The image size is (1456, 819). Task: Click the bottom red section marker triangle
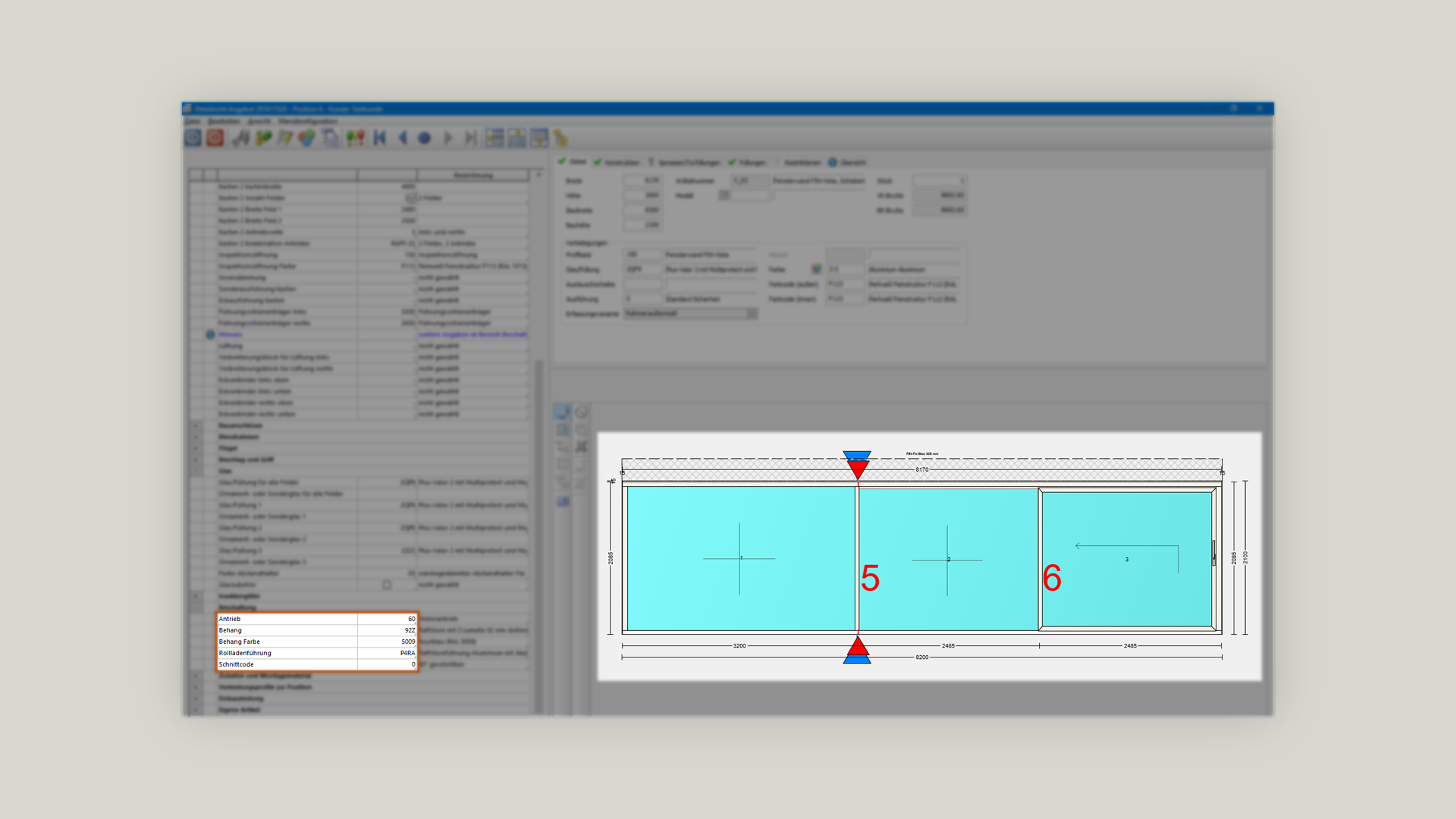click(x=858, y=645)
